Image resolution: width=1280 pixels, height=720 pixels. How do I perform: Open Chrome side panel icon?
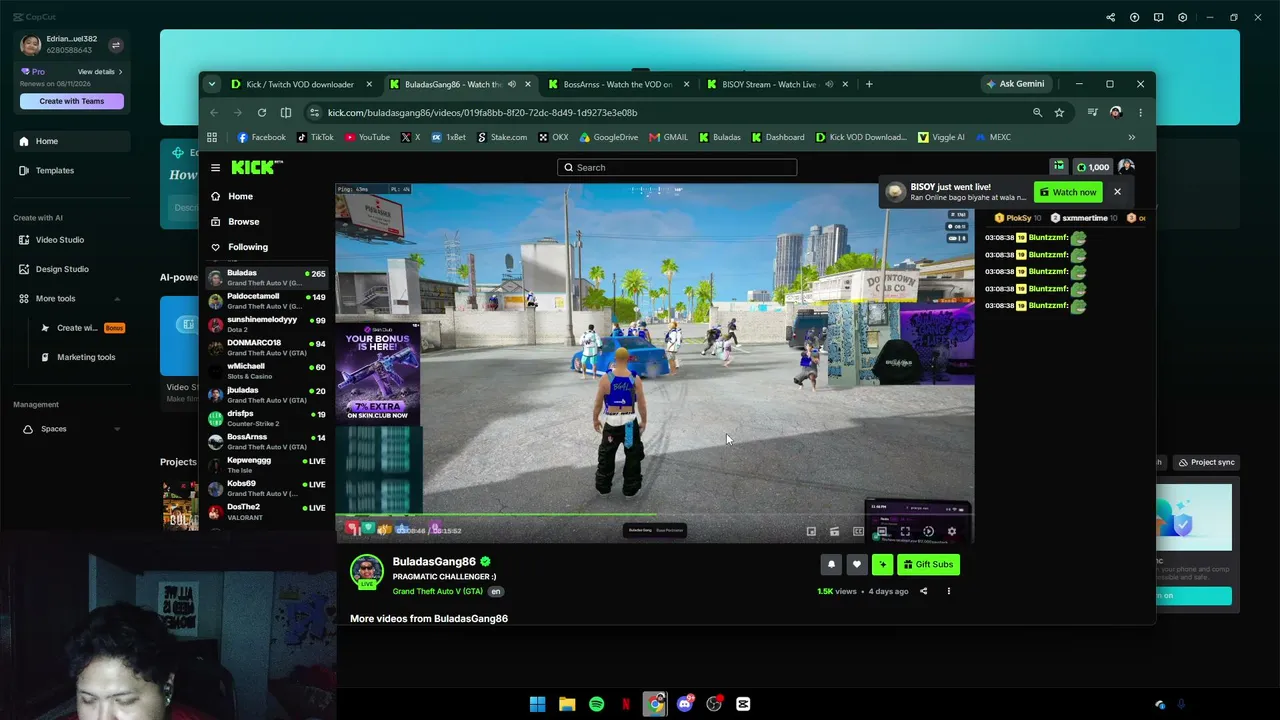(286, 113)
